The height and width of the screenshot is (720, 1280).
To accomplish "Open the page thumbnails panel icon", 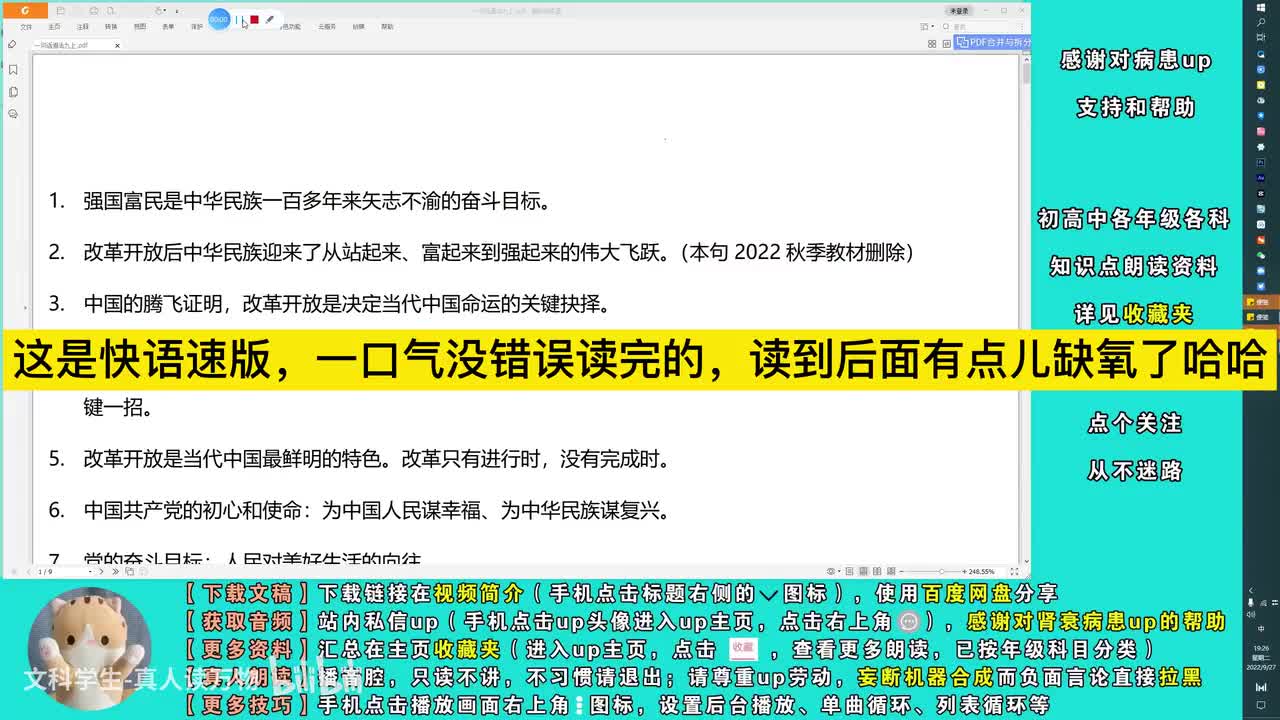I will [x=13, y=92].
